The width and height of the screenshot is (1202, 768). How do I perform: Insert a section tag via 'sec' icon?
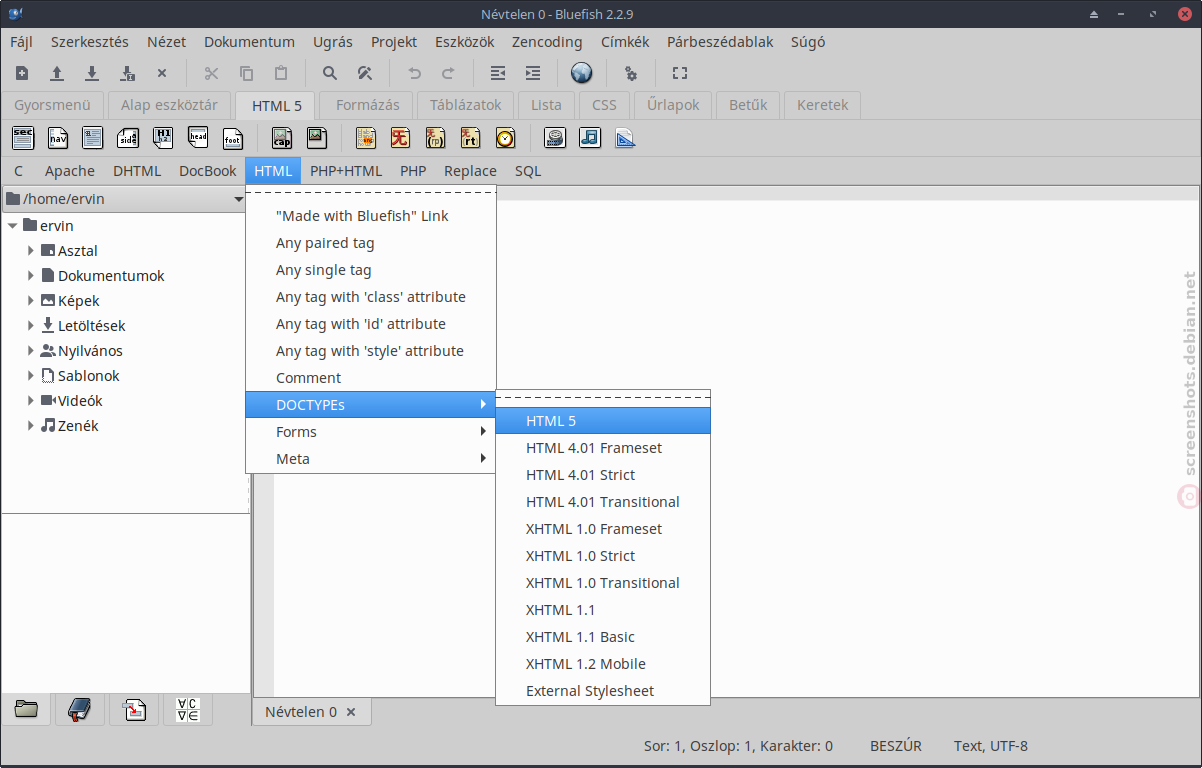coord(23,138)
